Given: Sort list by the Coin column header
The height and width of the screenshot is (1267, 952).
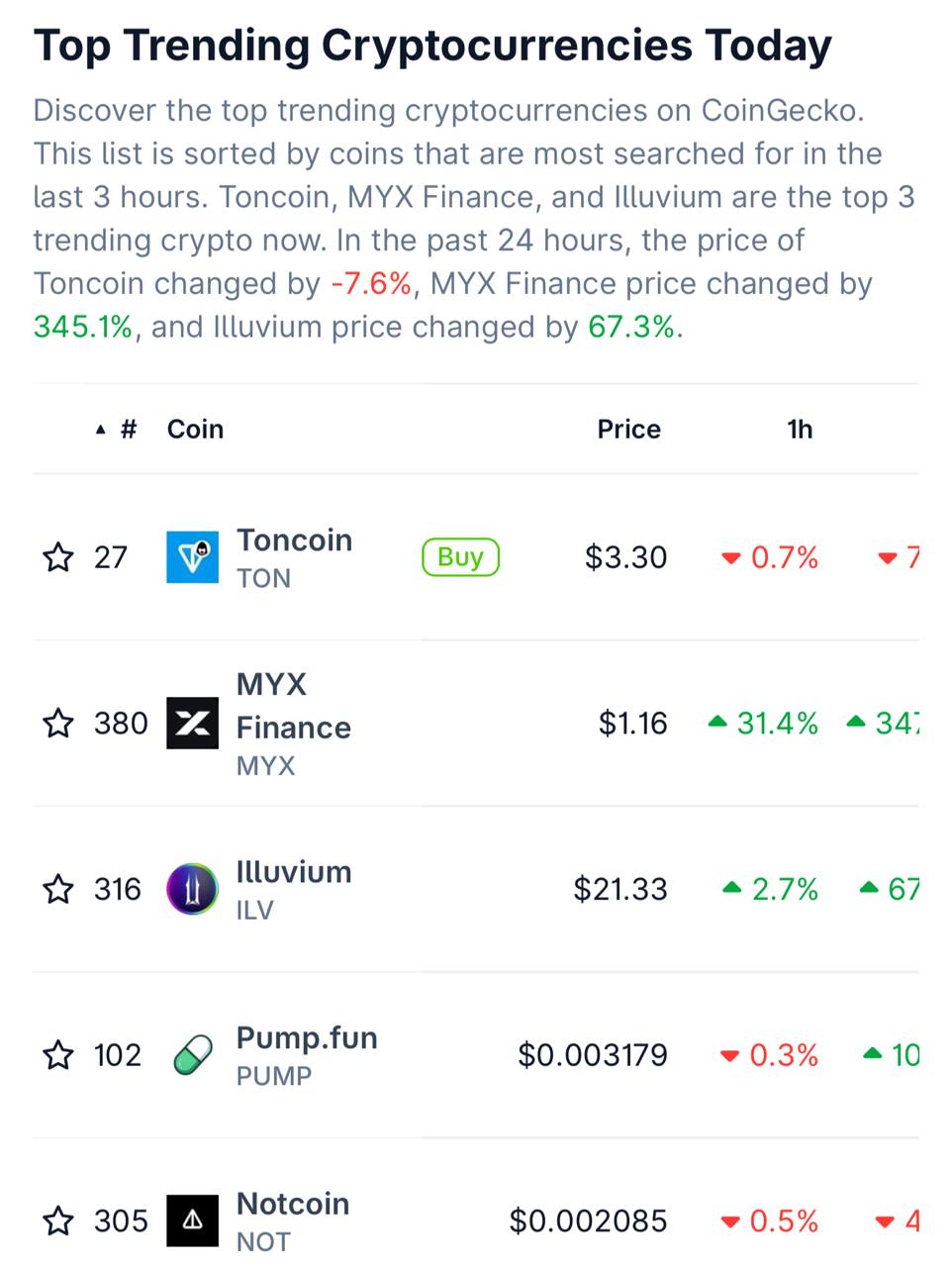Looking at the screenshot, I should pyautogui.click(x=195, y=430).
